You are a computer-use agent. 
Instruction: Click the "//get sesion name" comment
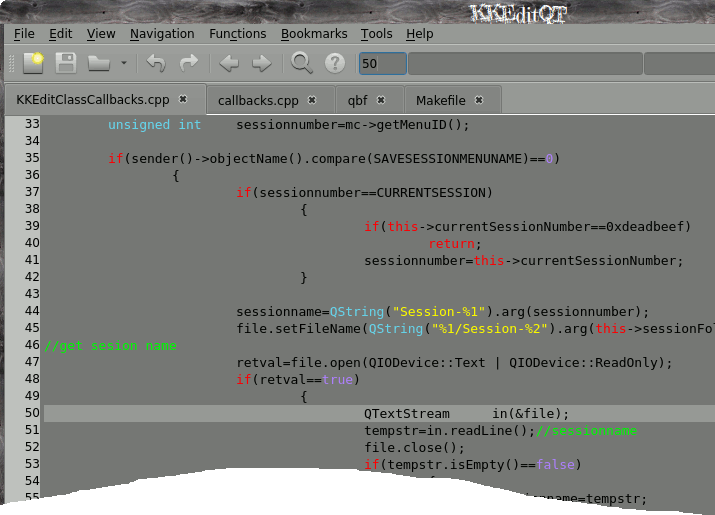pyautogui.click(x=110, y=346)
